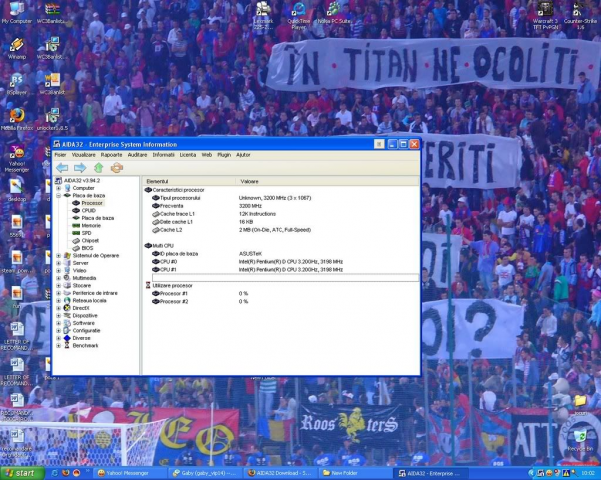Expand the Software tree node
The height and width of the screenshot is (480, 601).
59,323
